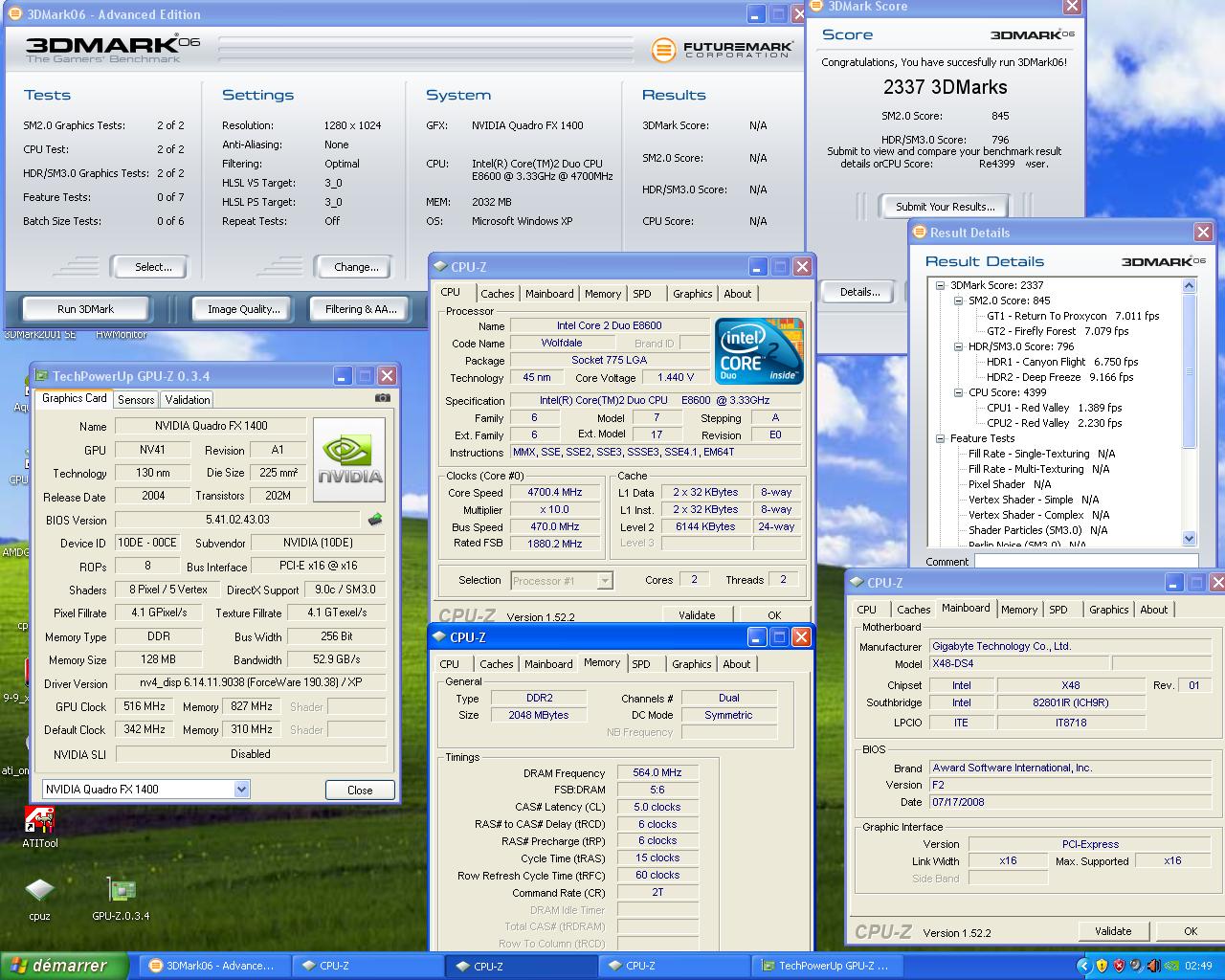Click the GPU-Z BIOS Version 5.41.02.43.03 field

(x=238, y=520)
